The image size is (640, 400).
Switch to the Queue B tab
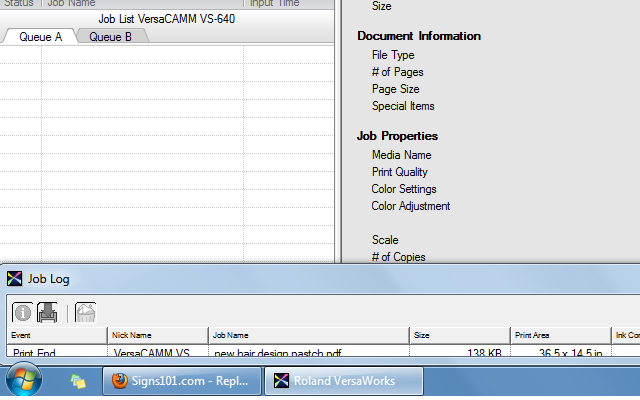pos(111,37)
